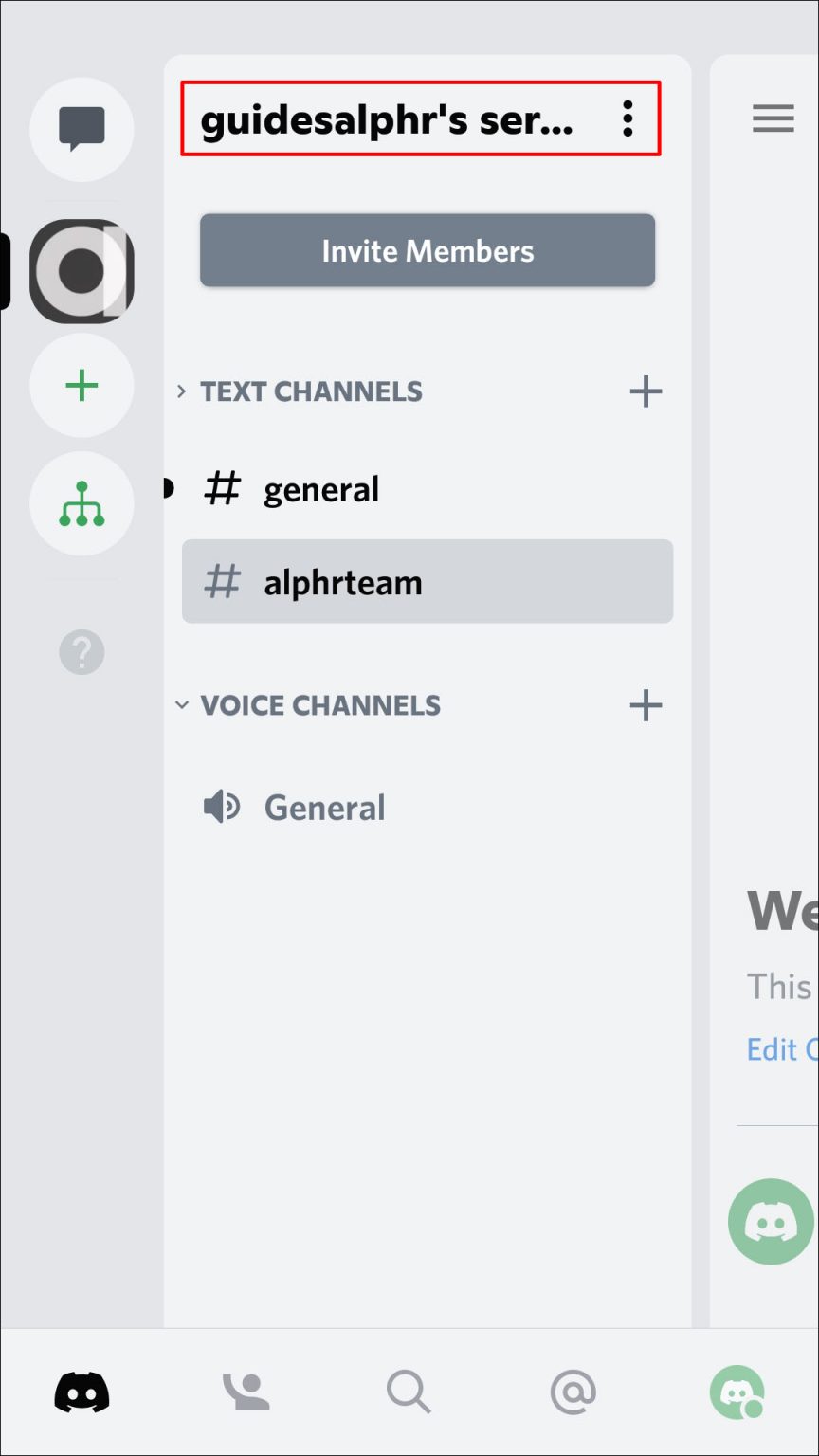Open help with the question mark icon

[82, 651]
